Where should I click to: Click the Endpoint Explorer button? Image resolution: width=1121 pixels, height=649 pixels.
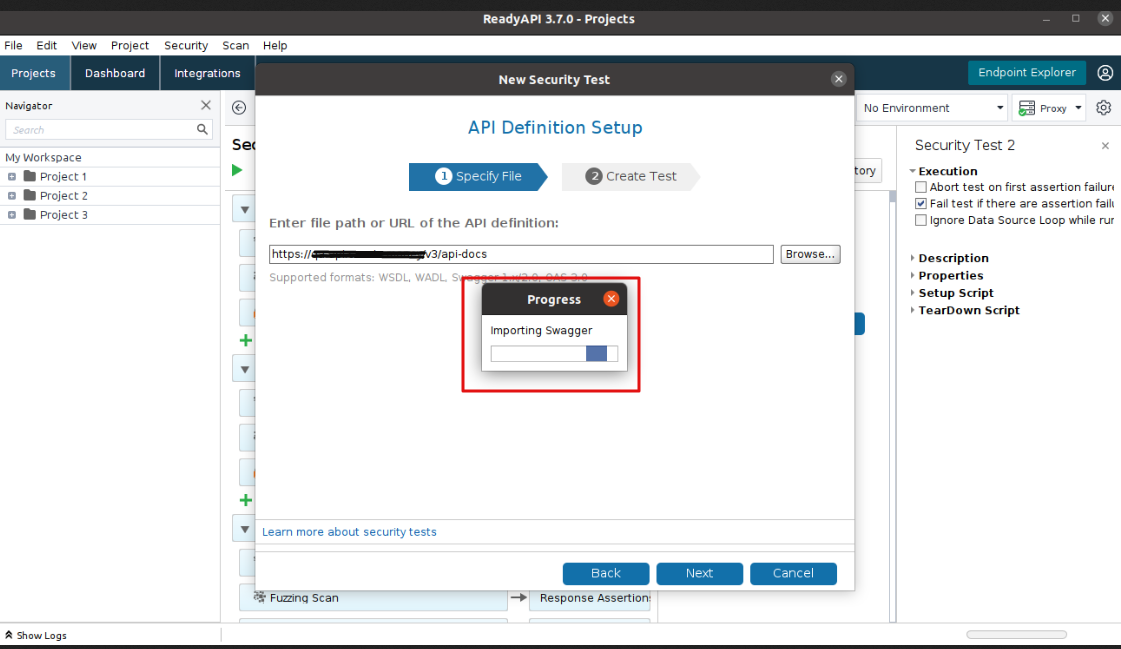pos(1027,72)
